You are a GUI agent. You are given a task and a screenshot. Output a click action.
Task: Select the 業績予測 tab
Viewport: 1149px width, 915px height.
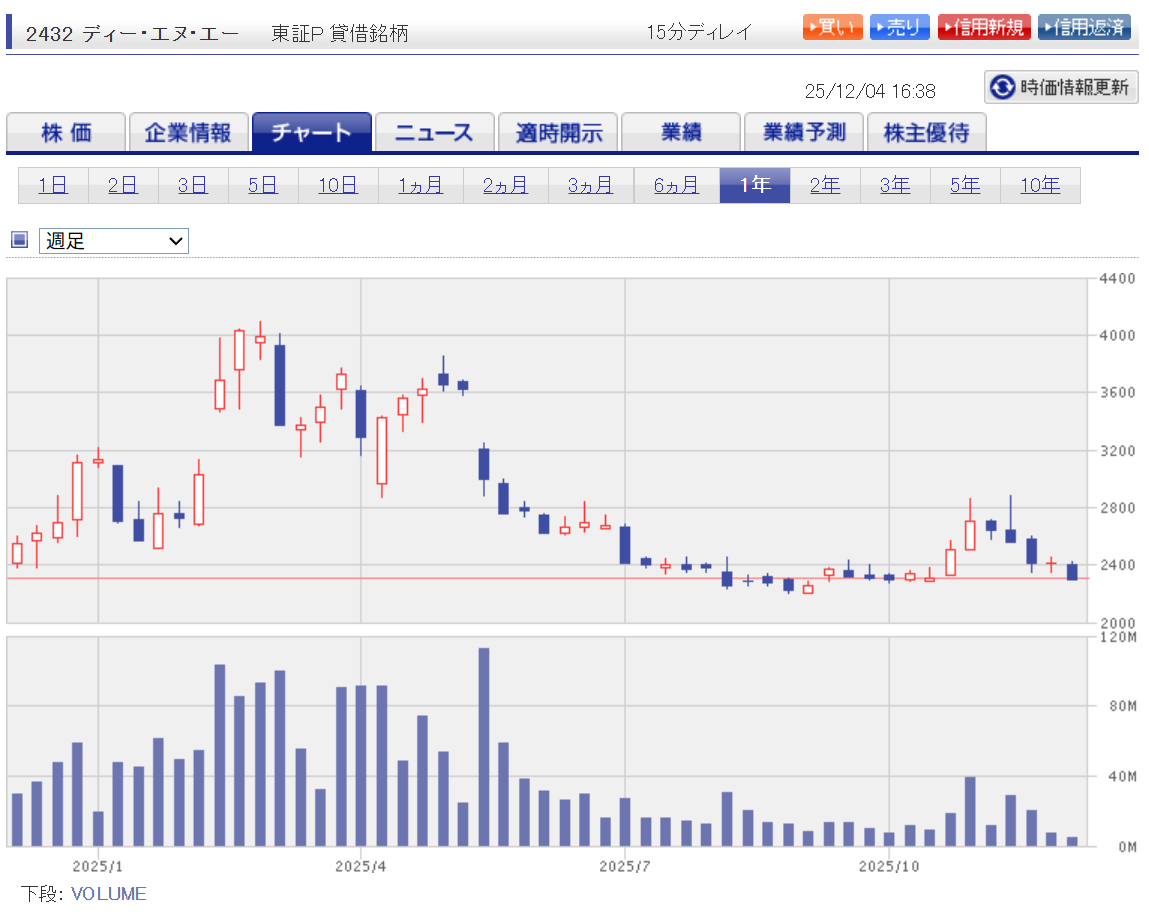pyautogui.click(x=803, y=132)
